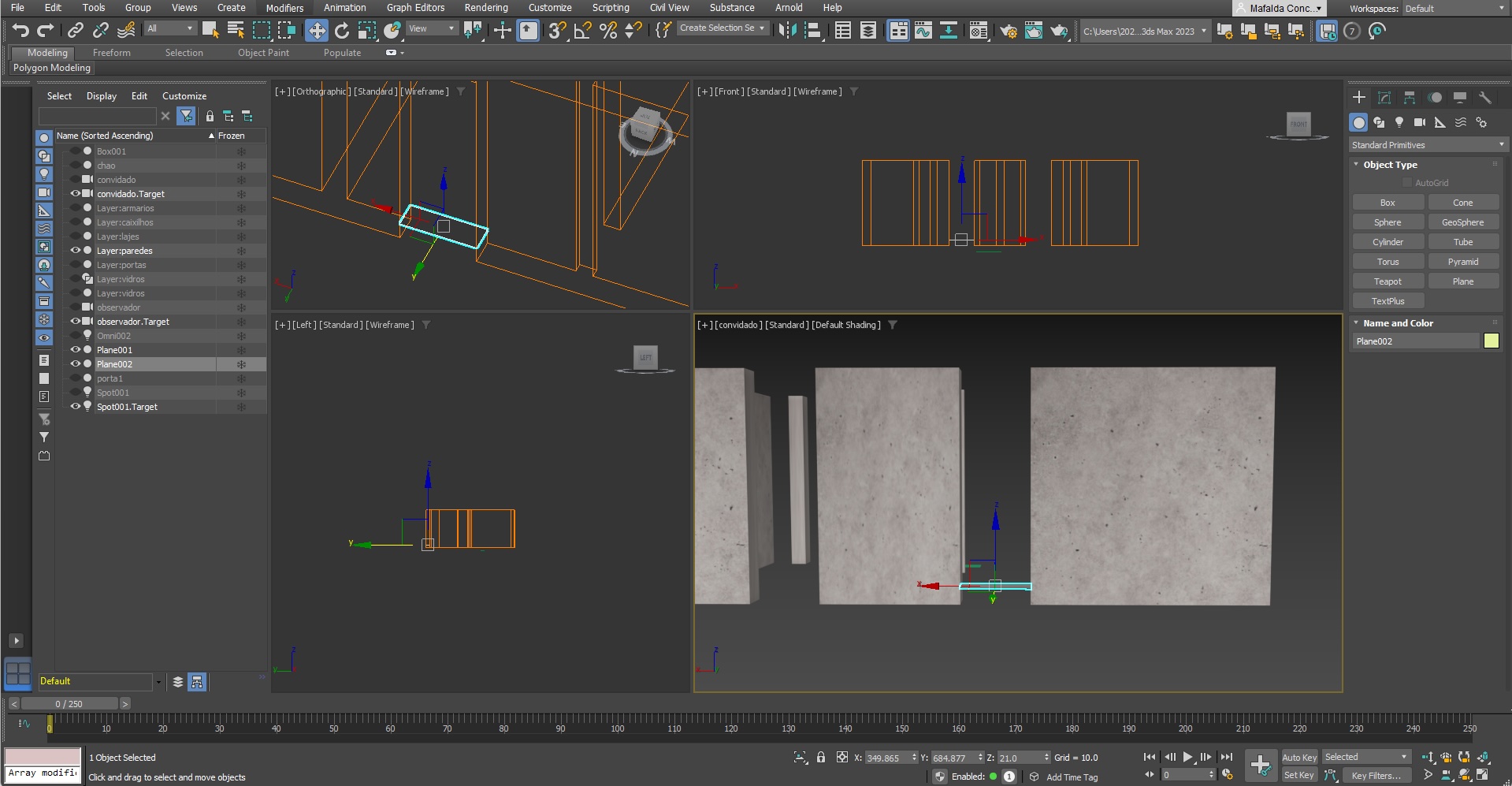Hide the Plane001 object with eye icon

tap(76, 350)
